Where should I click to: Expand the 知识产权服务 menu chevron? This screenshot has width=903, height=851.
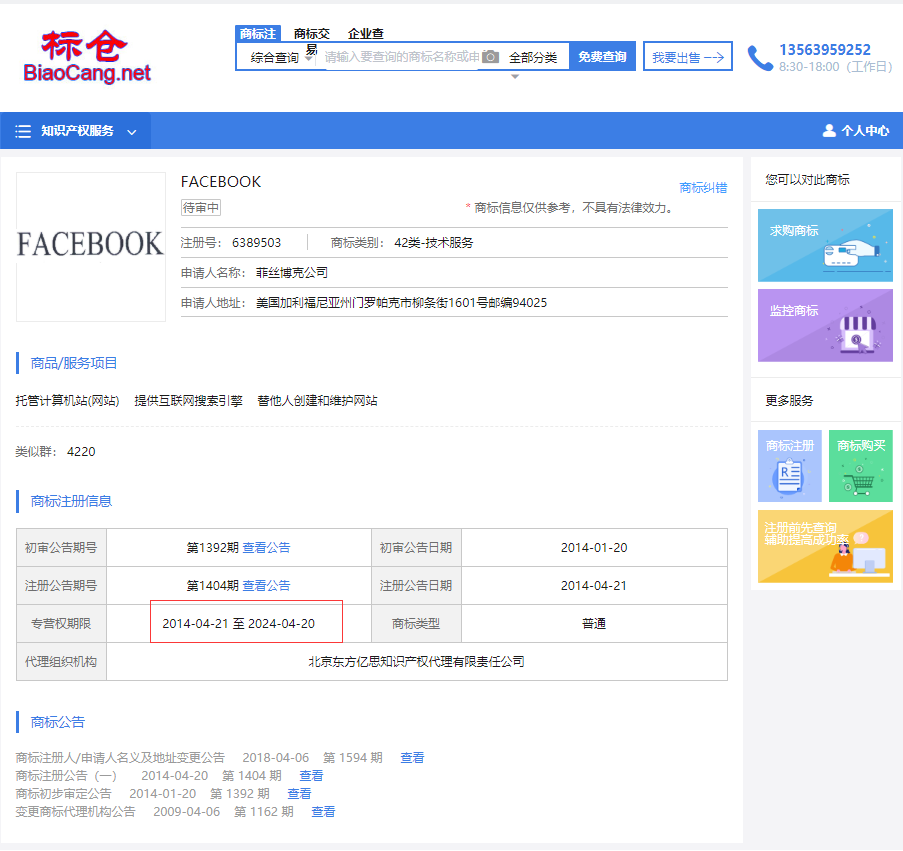[132, 132]
